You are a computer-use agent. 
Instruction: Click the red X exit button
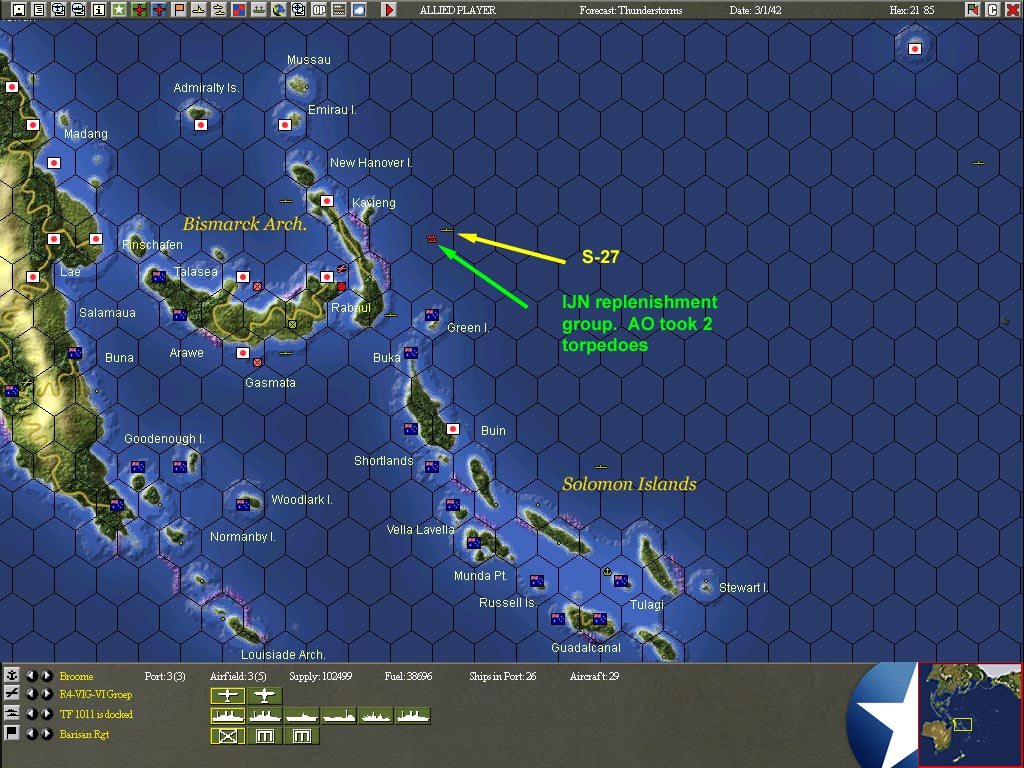click(1012, 9)
